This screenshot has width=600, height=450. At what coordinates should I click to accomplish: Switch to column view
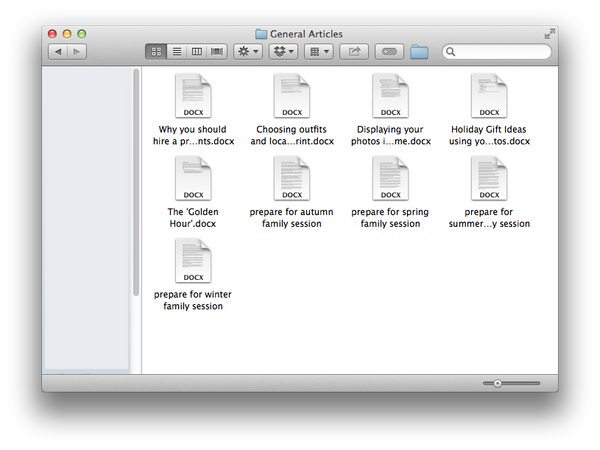coord(197,51)
